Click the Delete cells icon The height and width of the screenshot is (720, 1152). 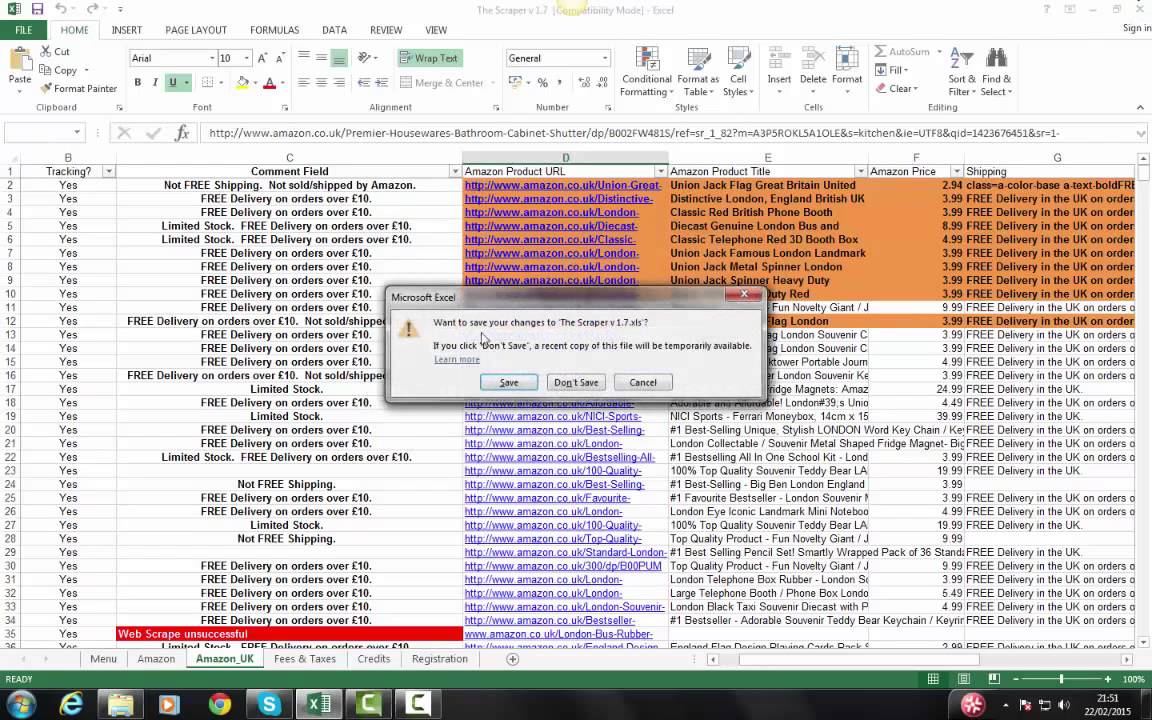[813, 59]
